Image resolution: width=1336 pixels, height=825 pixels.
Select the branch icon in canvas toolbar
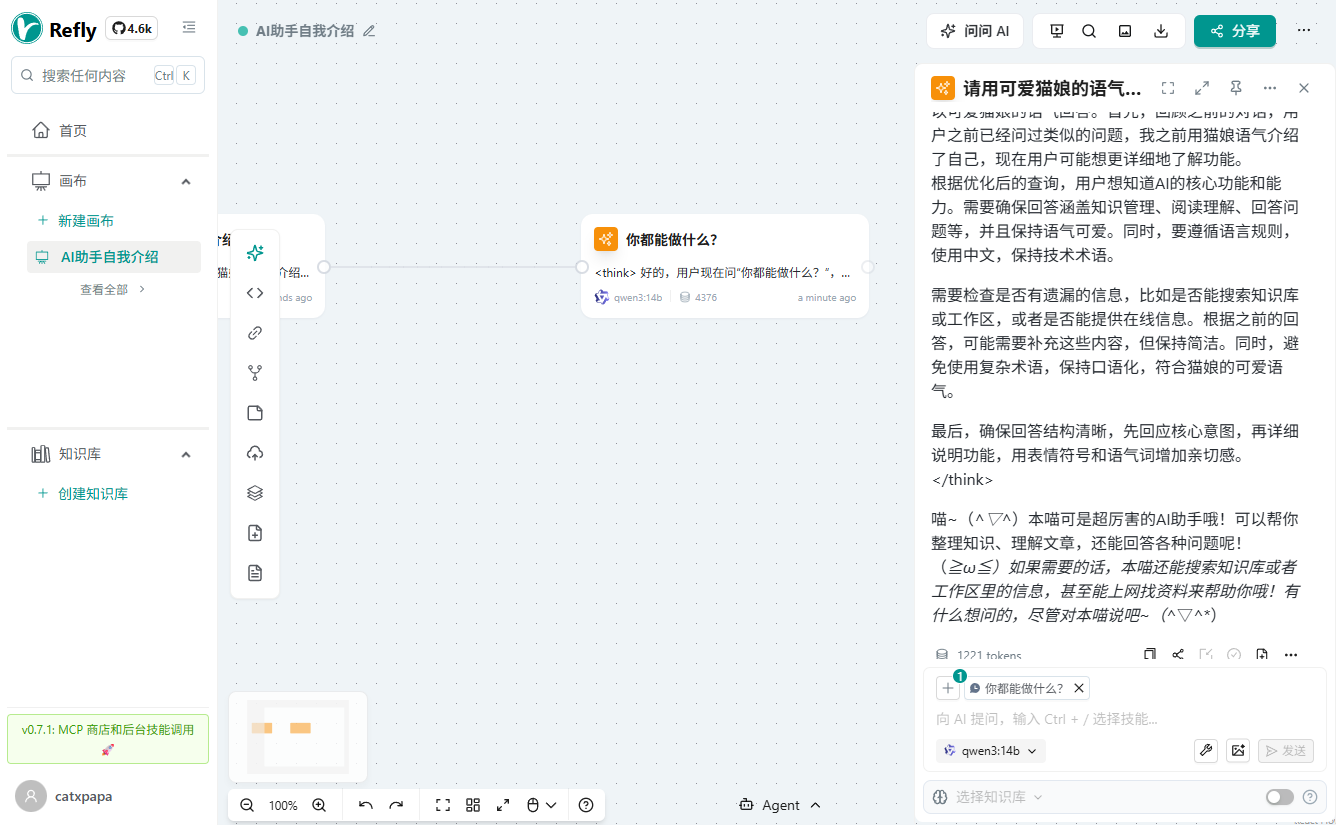pos(255,373)
